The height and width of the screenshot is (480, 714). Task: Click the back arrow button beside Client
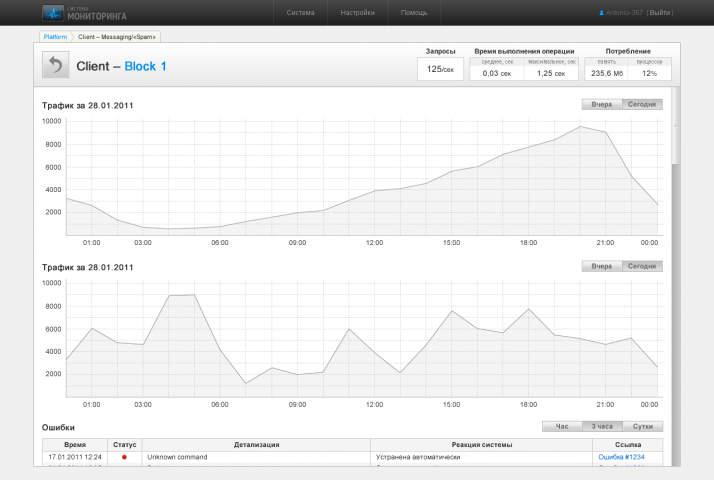click(x=56, y=65)
